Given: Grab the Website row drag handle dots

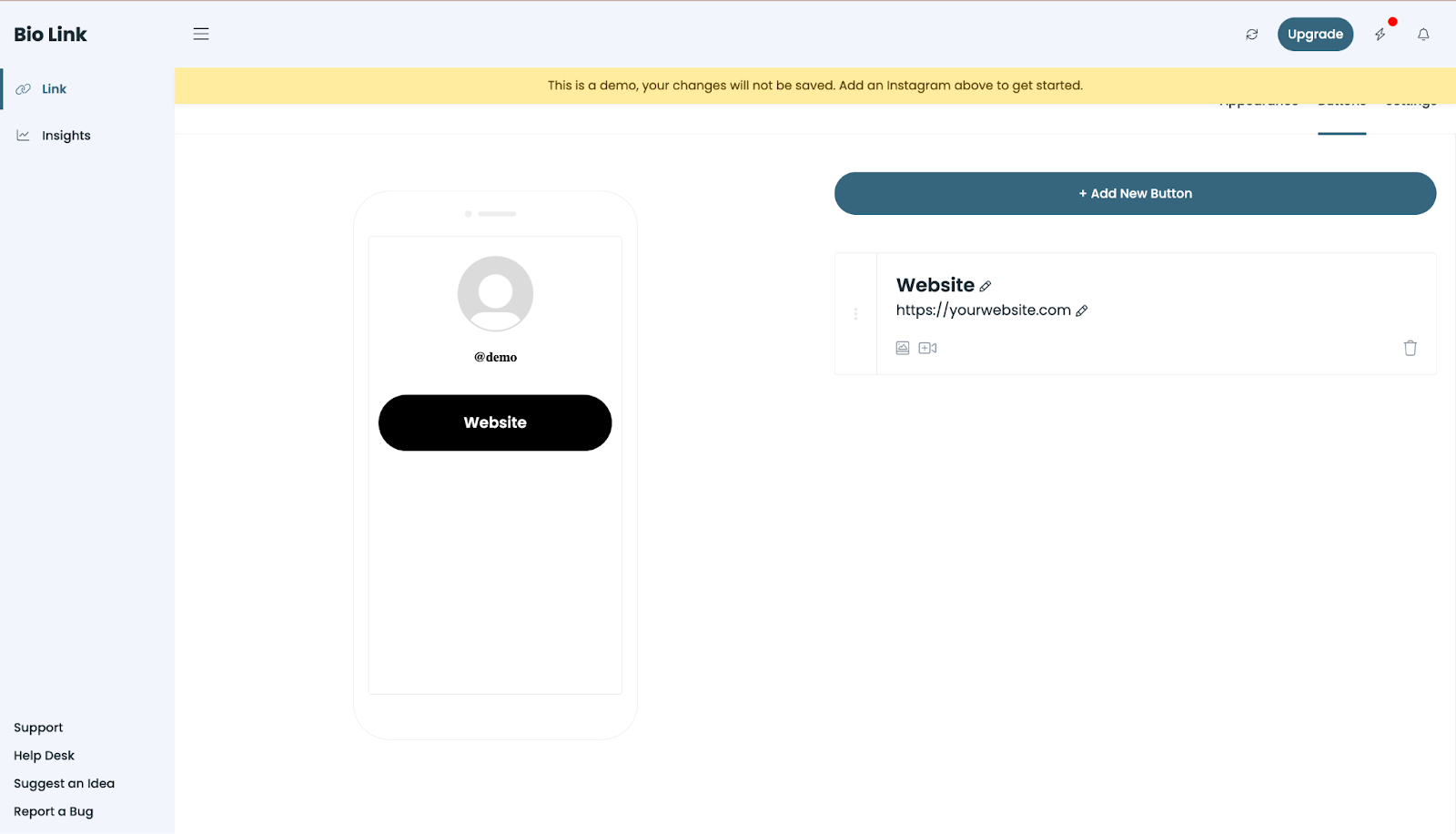Looking at the screenshot, I should (x=855, y=314).
